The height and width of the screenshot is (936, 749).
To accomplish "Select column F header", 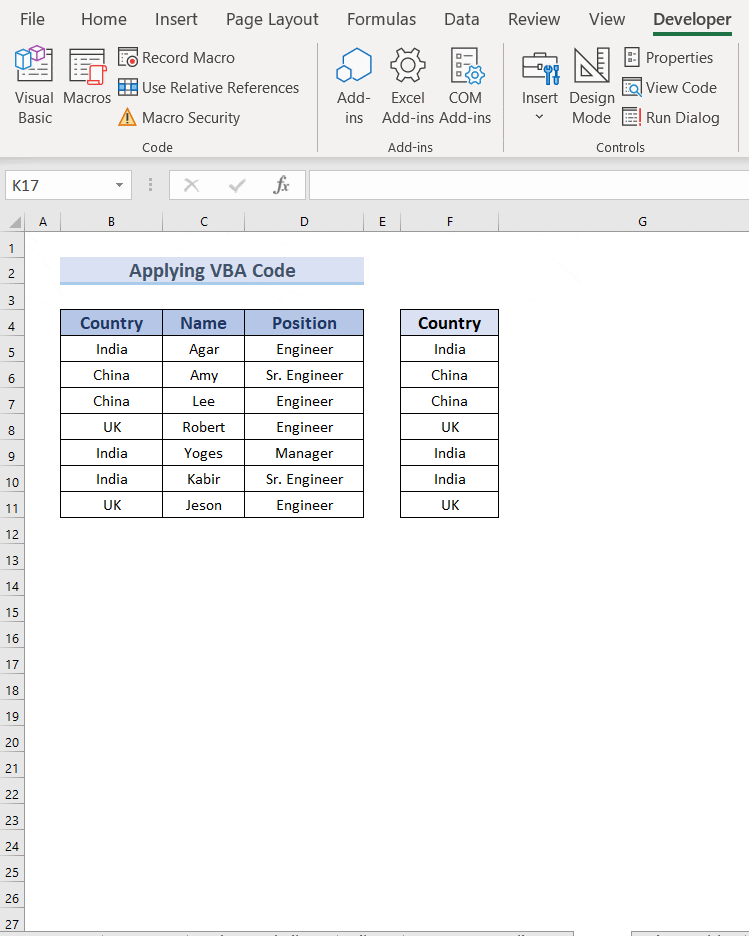I will pos(449,221).
